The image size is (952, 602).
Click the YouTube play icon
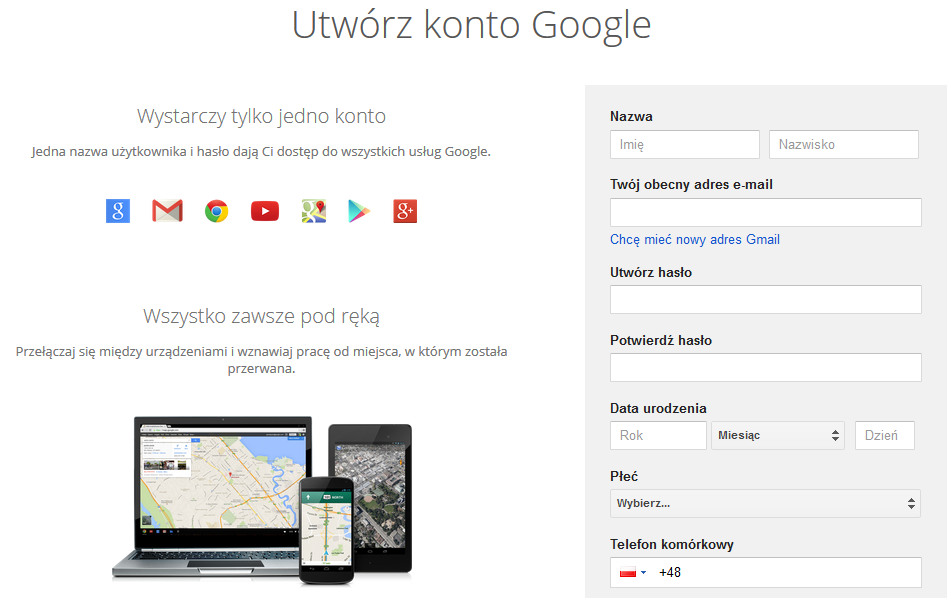[x=265, y=211]
